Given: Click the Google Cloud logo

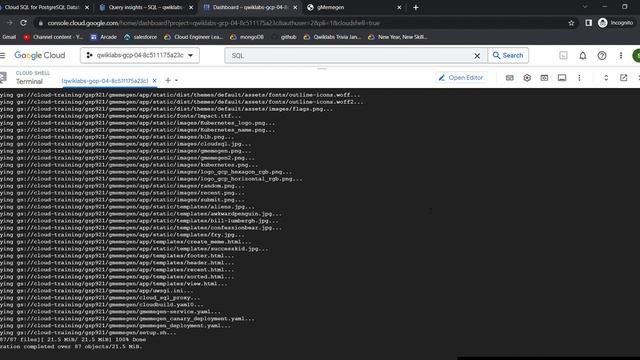Looking at the screenshot, I should pos(40,56).
